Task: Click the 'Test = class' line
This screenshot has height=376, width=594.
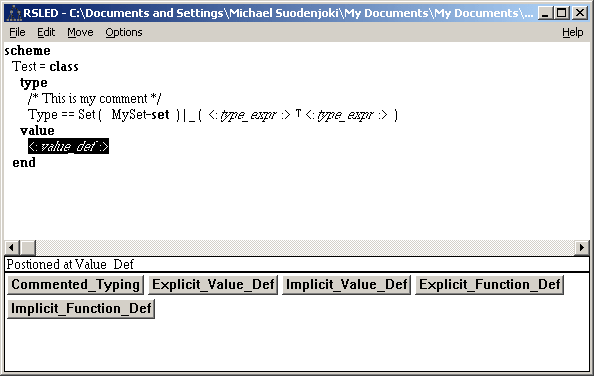Action: (45, 67)
